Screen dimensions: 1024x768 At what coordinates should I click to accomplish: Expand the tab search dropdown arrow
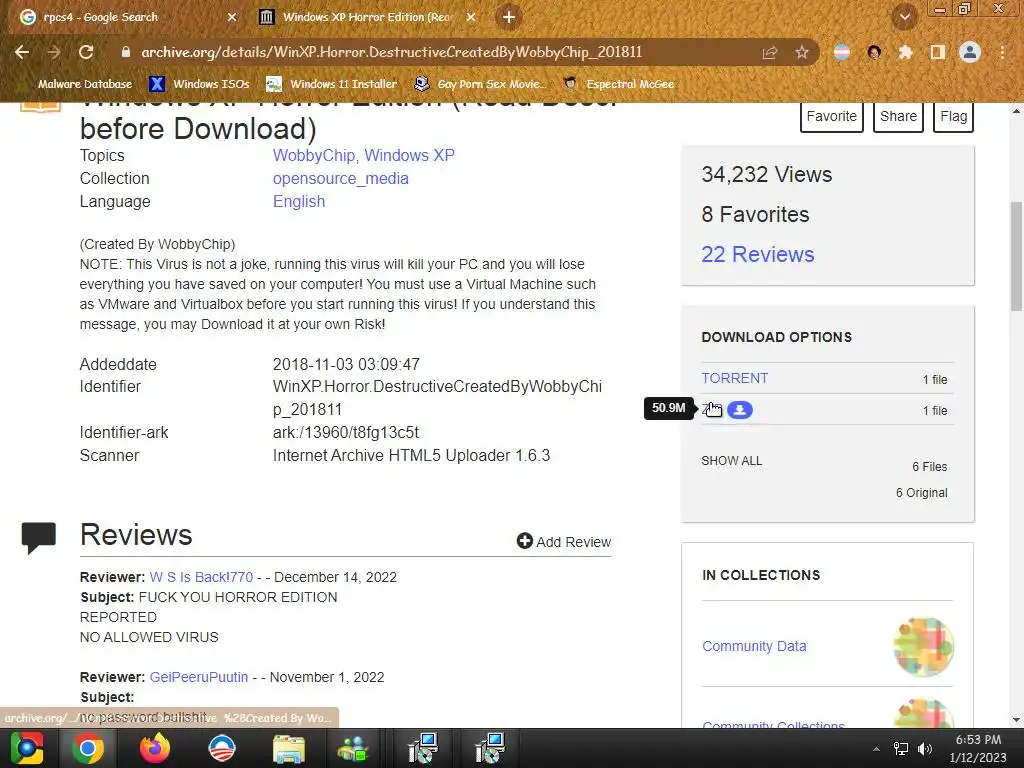pyautogui.click(x=905, y=17)
